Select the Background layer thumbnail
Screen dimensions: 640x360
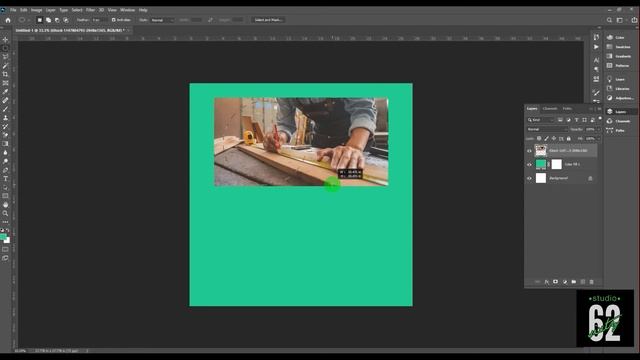[x=541, y=178]
